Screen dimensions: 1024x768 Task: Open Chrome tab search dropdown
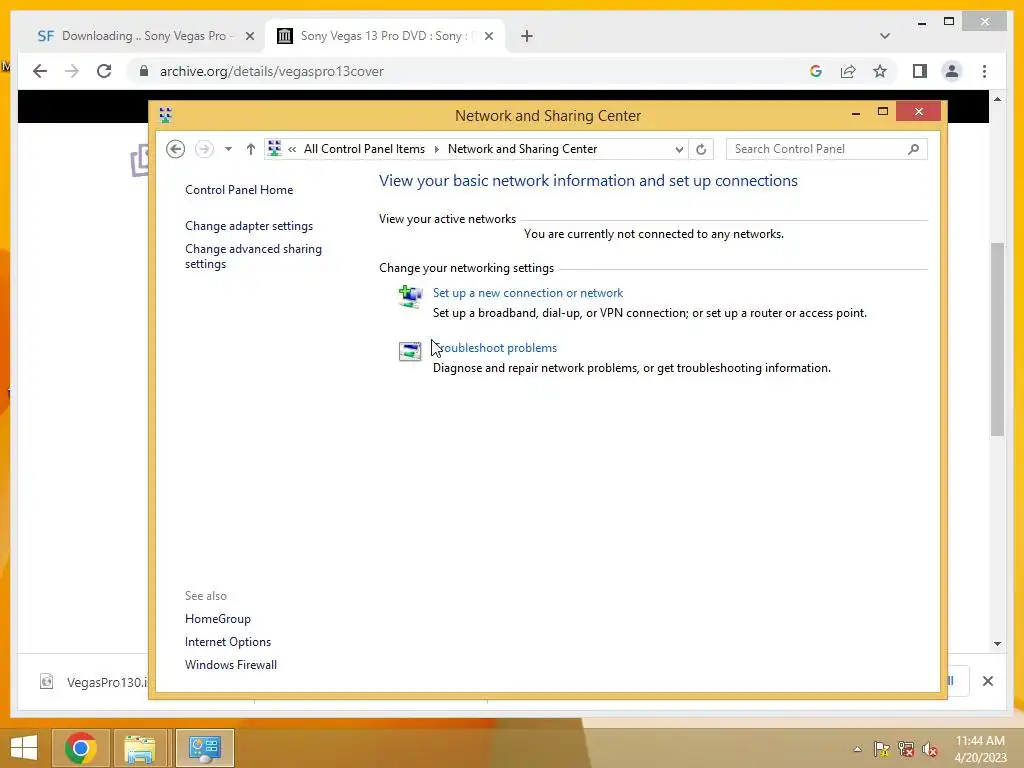tap(885, 36)
